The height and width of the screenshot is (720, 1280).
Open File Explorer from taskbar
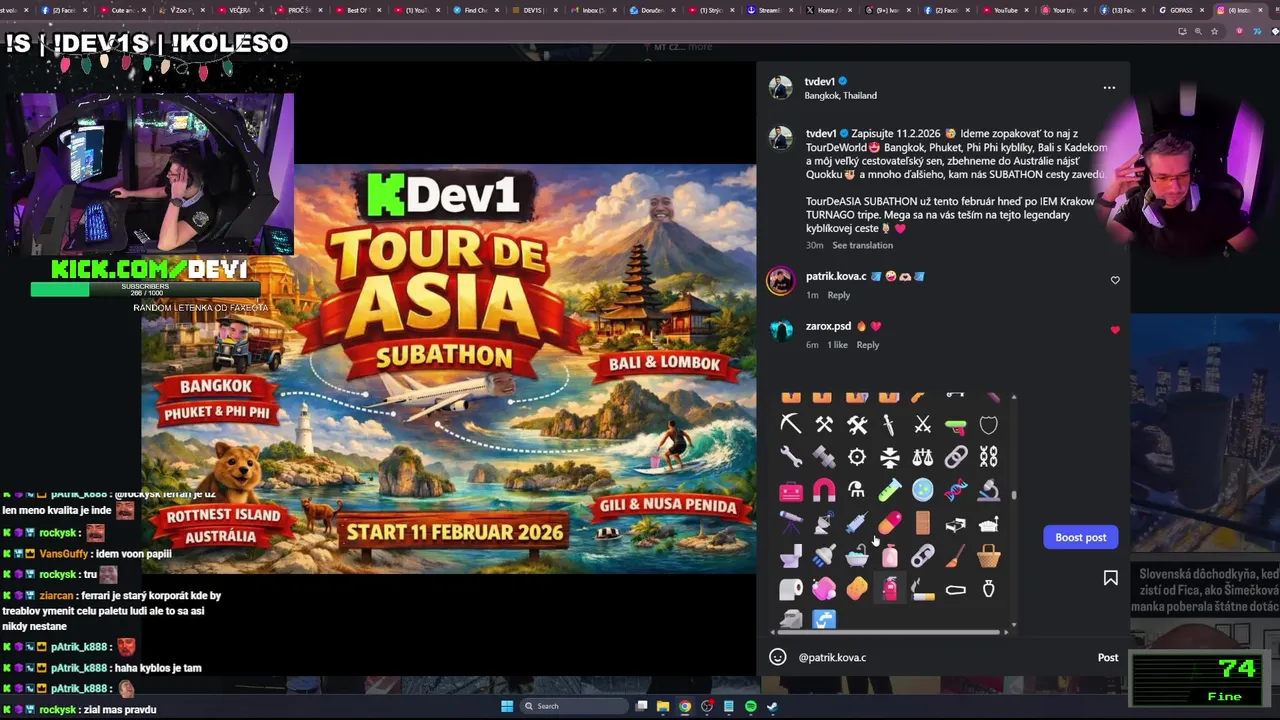tap(662, 706)
